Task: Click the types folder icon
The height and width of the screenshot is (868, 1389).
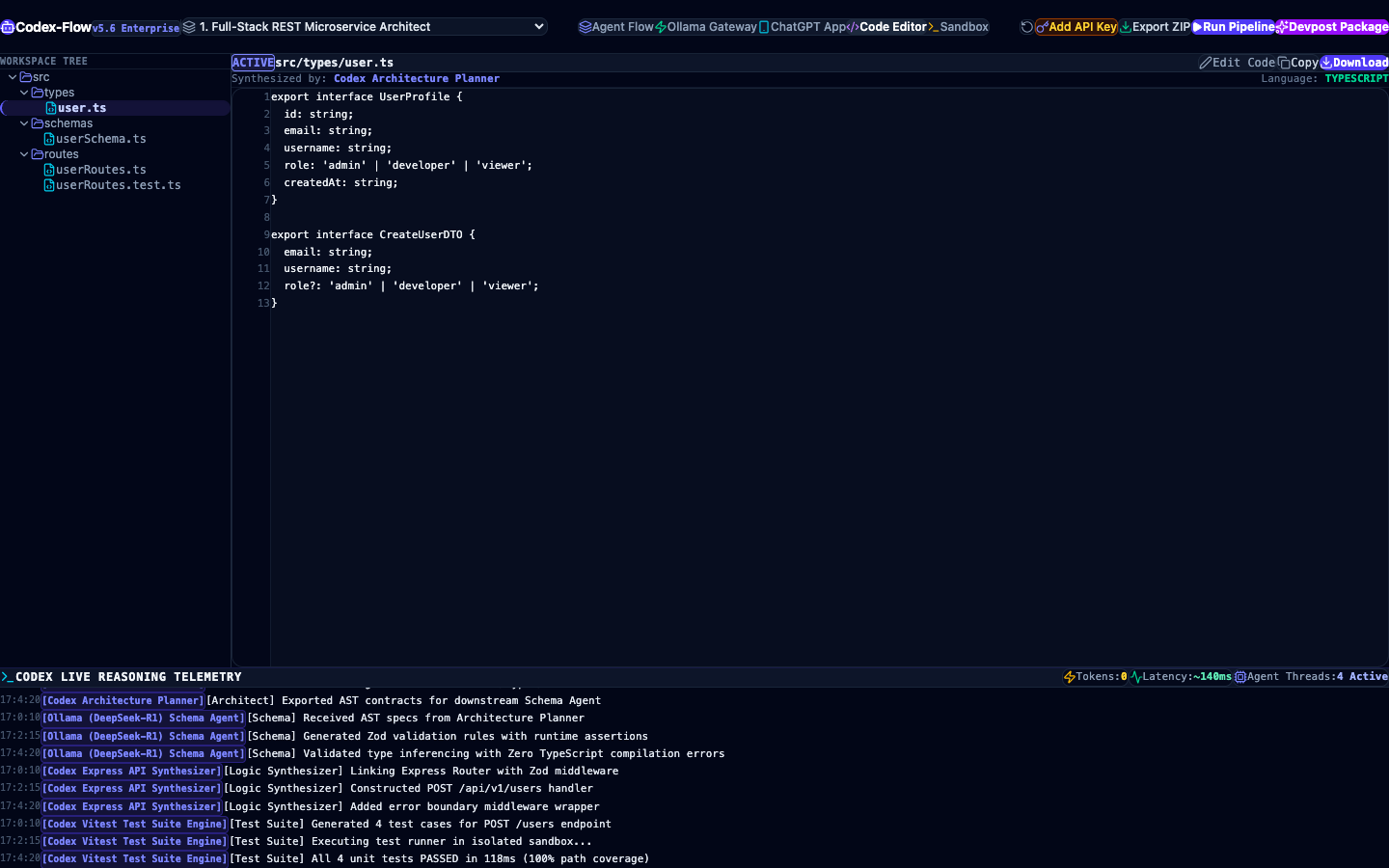Action: [x=38, y=93]
